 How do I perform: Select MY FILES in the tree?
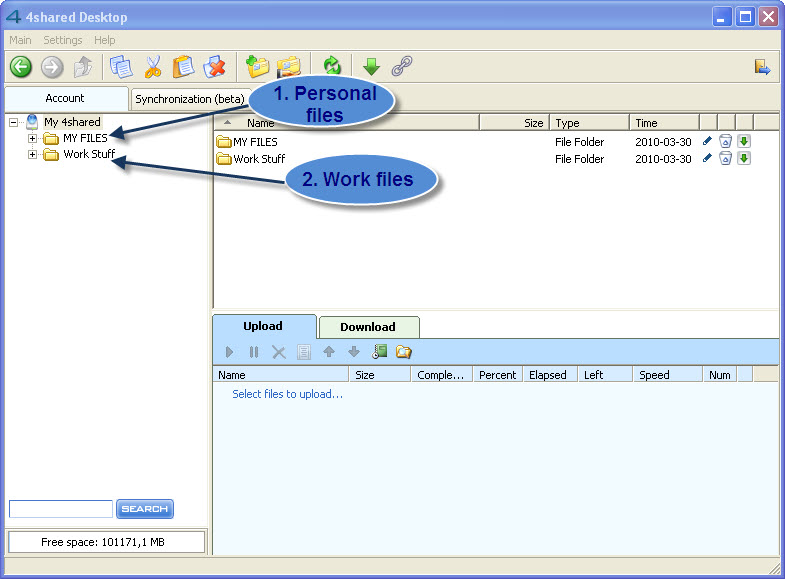point(85,138)
